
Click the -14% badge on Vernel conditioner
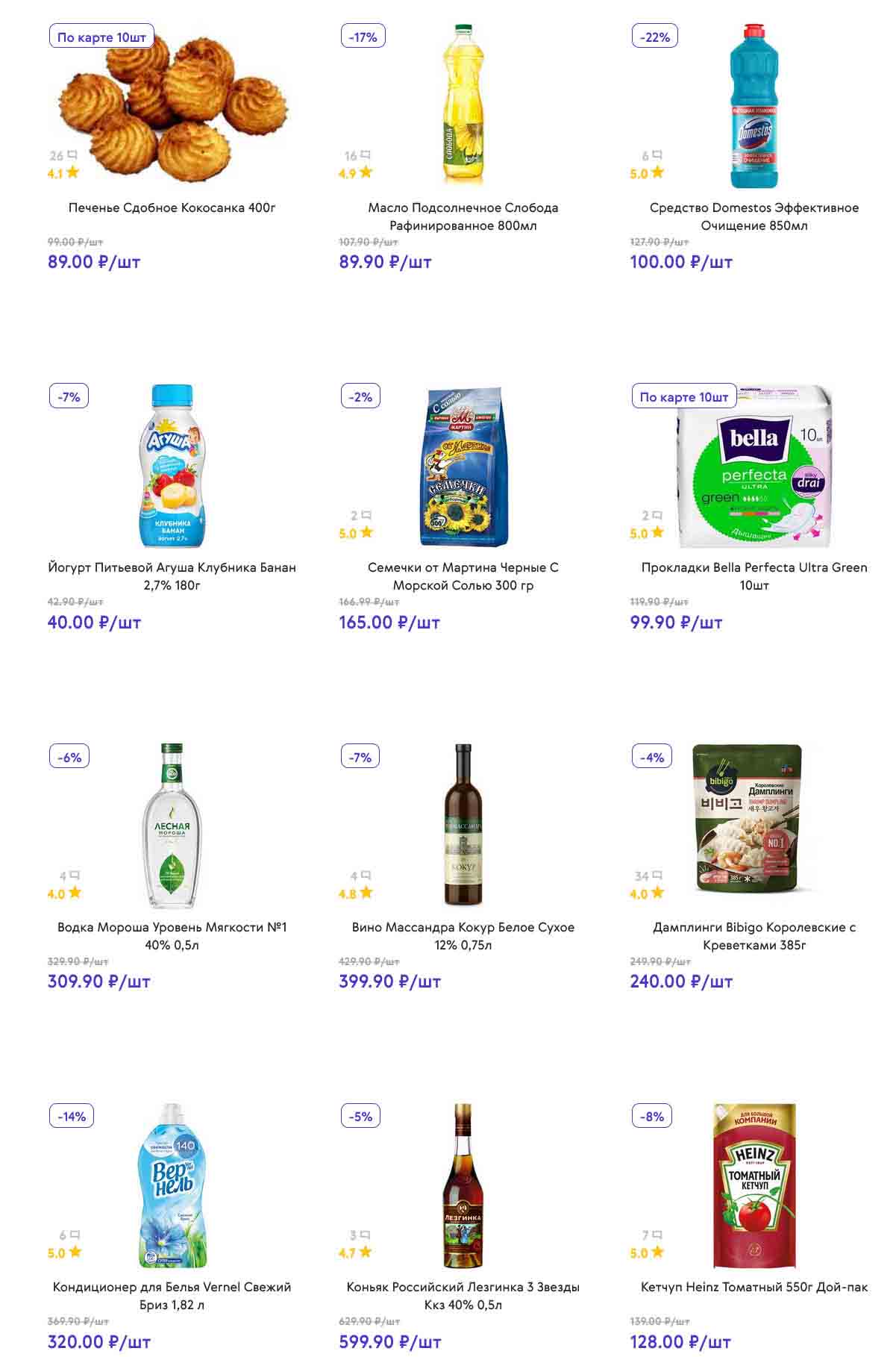tap(72, 1117)
